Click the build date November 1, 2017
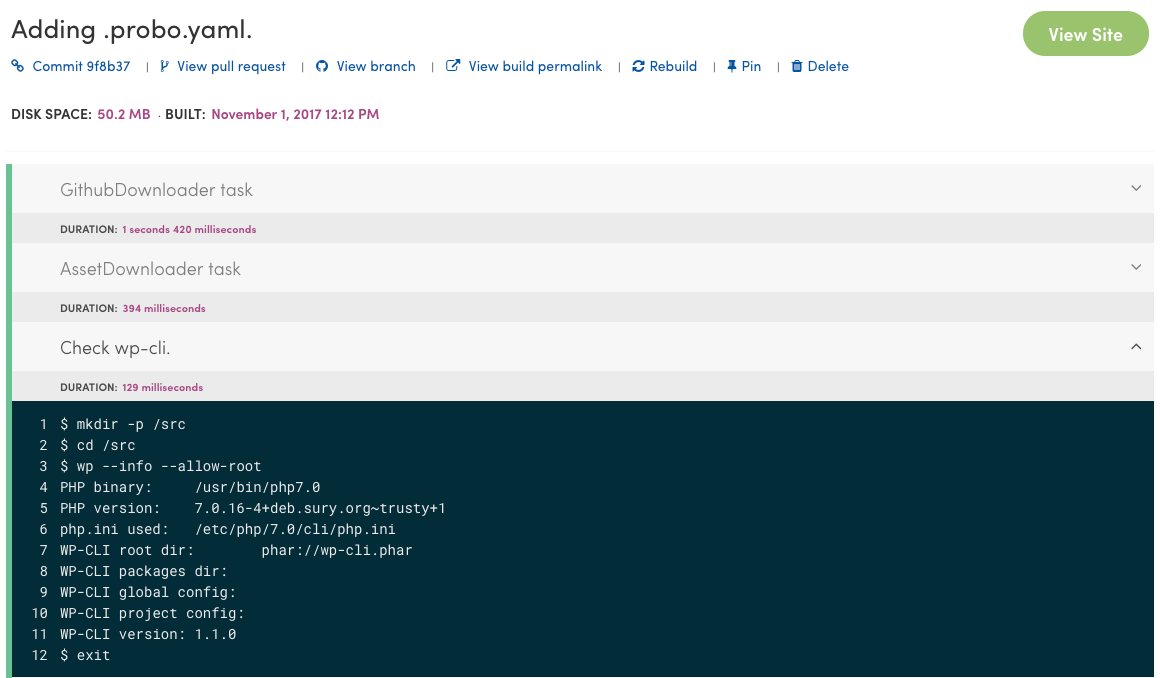This screenshot has height=678, width=1160. (295, 115)
